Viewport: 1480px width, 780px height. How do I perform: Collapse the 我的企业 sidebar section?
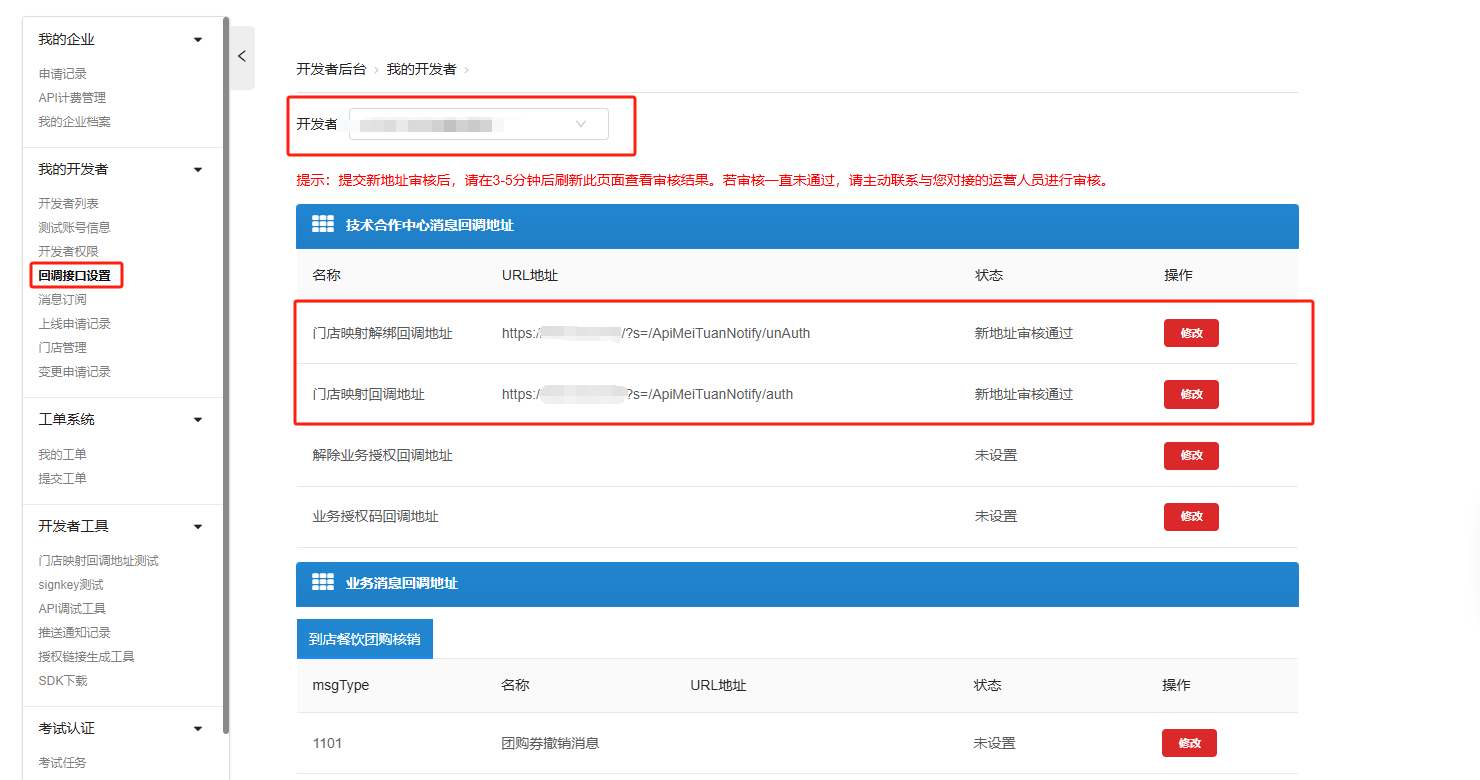pos(198,40)
